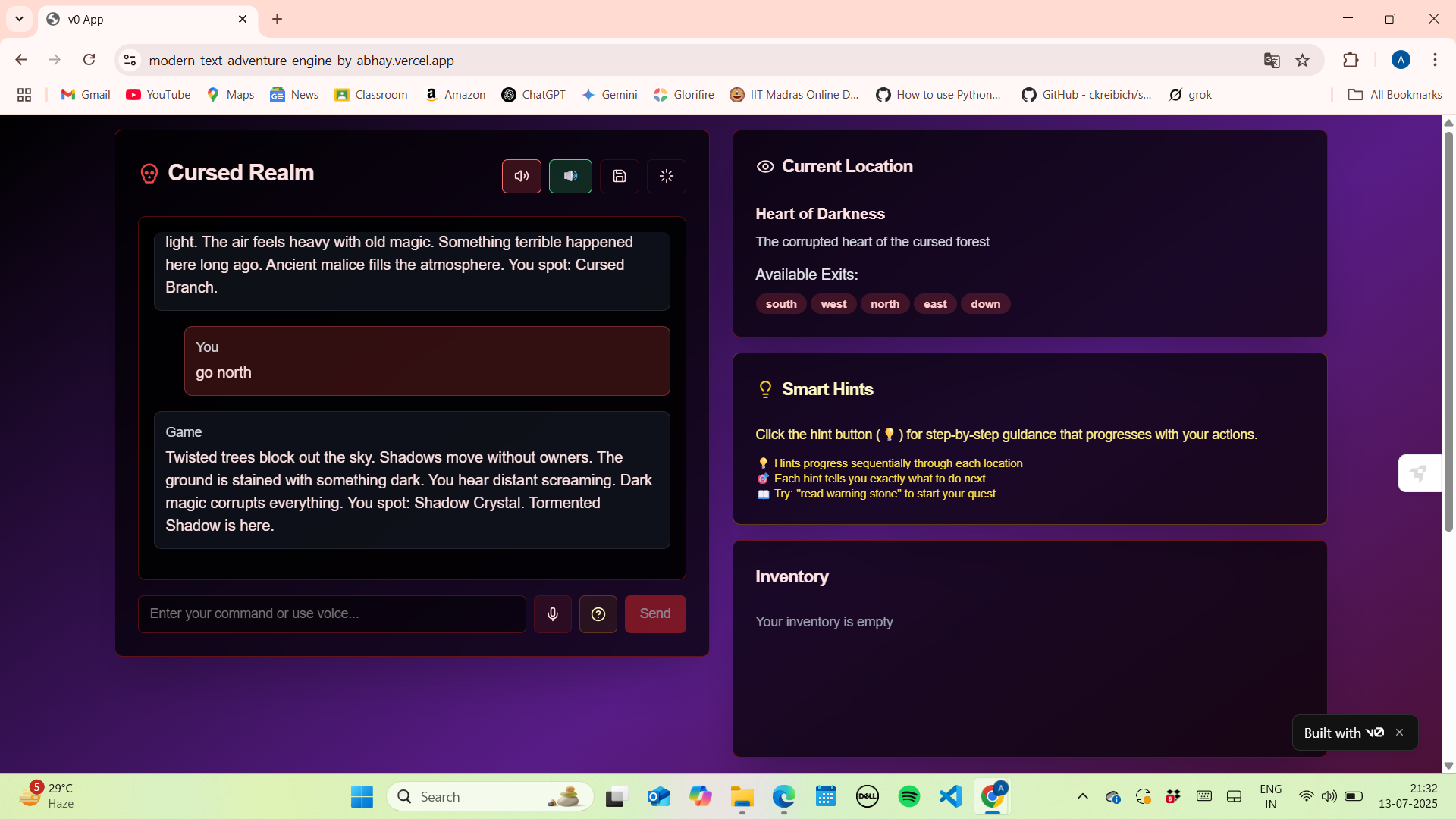Open the Chrome three-dot menu
Viewport: 1456px width, 819px height.
(x=1435, y=61)
